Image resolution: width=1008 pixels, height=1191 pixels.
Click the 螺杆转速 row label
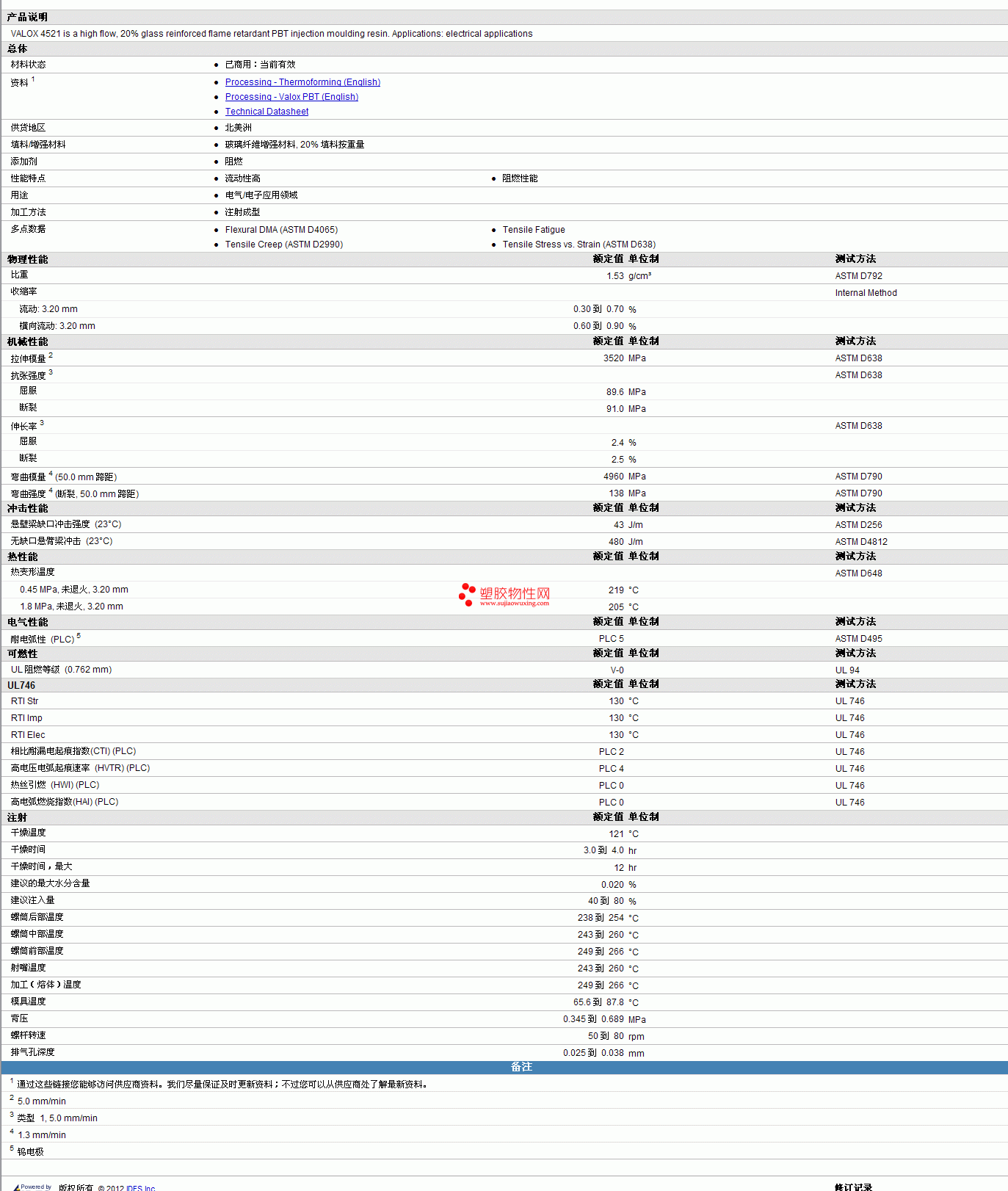pos(28,1035)
